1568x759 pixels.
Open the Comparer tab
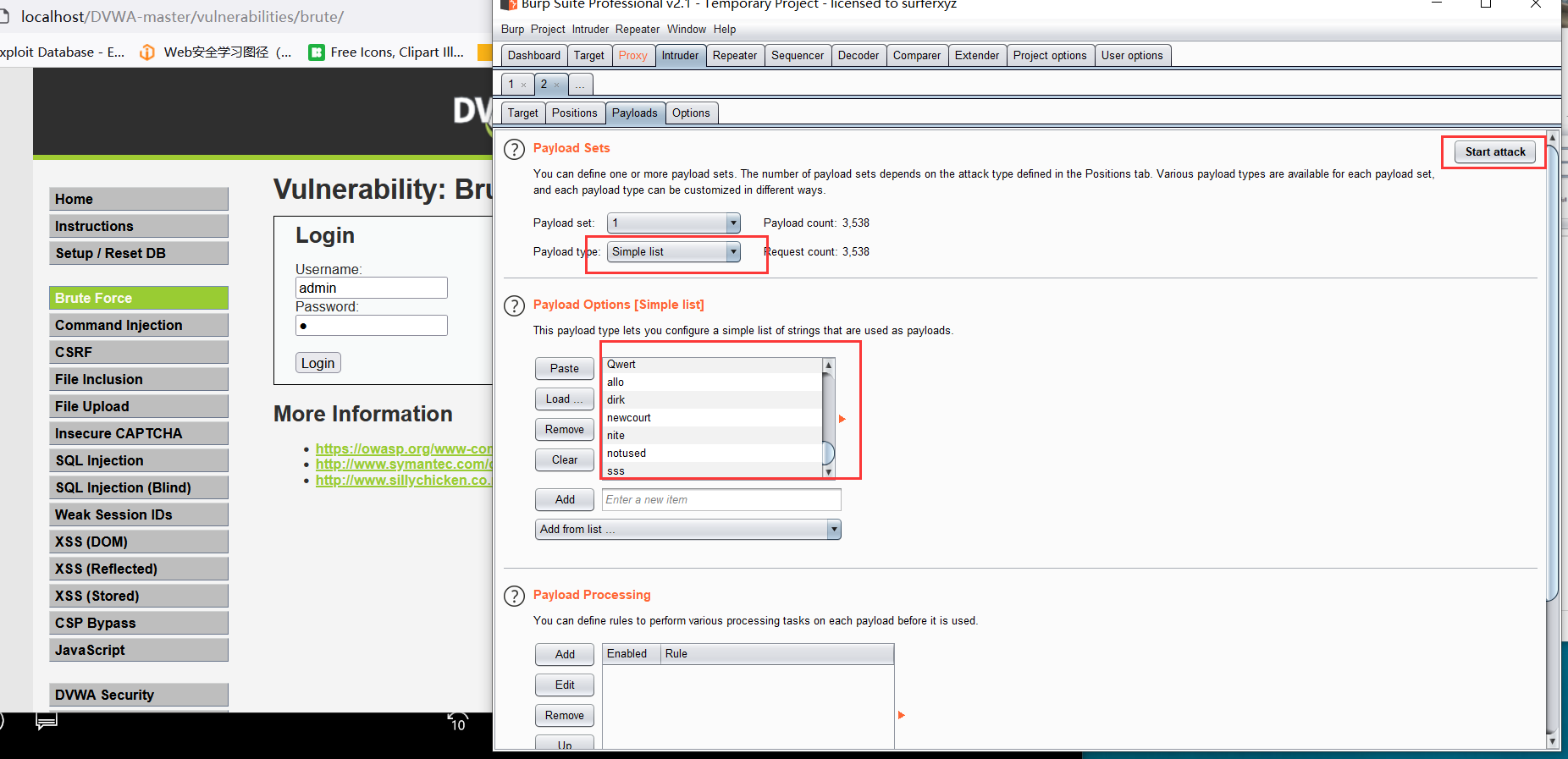(917, 56)
